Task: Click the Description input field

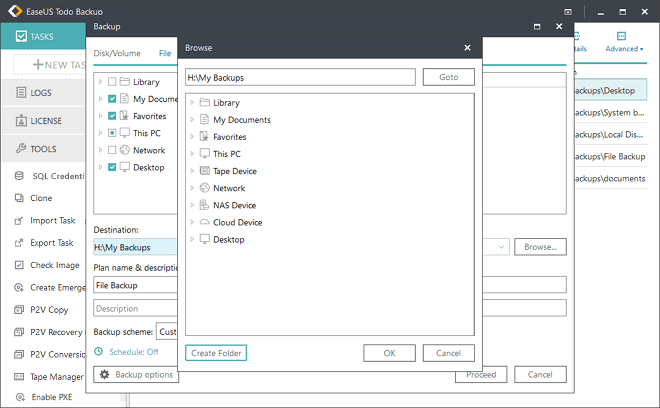Action: tap(135, 308)
